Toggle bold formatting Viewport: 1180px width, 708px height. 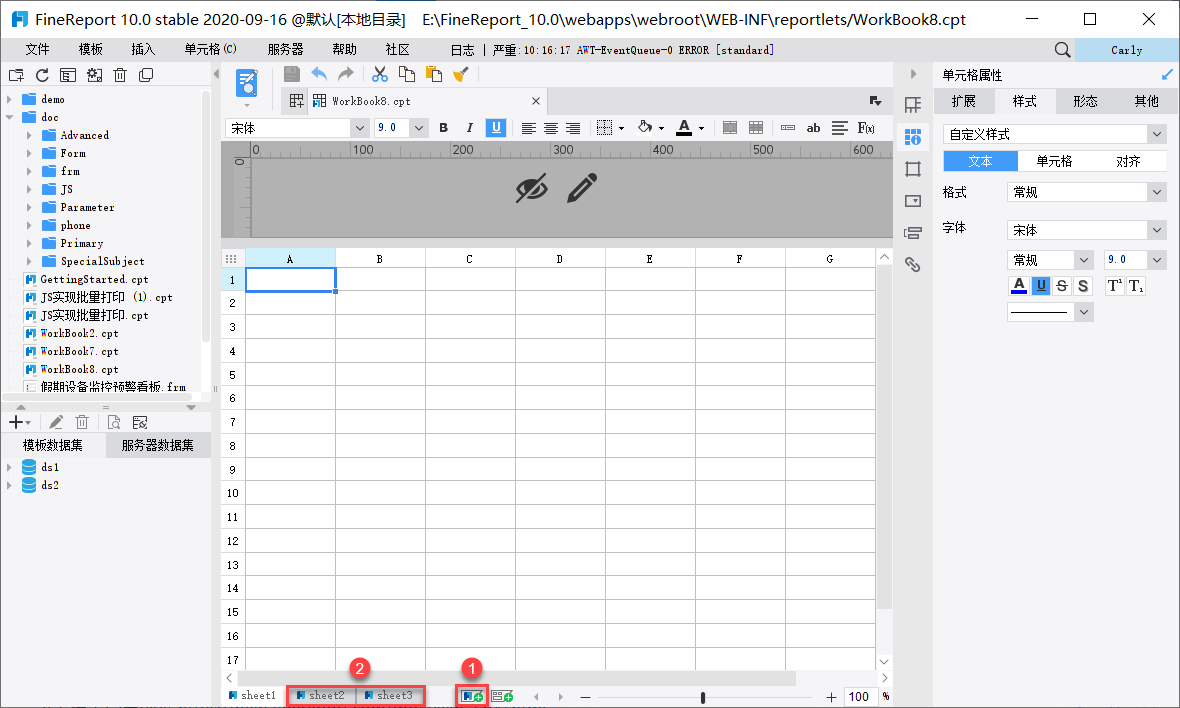pyautogui.click(x=443, y=128)
